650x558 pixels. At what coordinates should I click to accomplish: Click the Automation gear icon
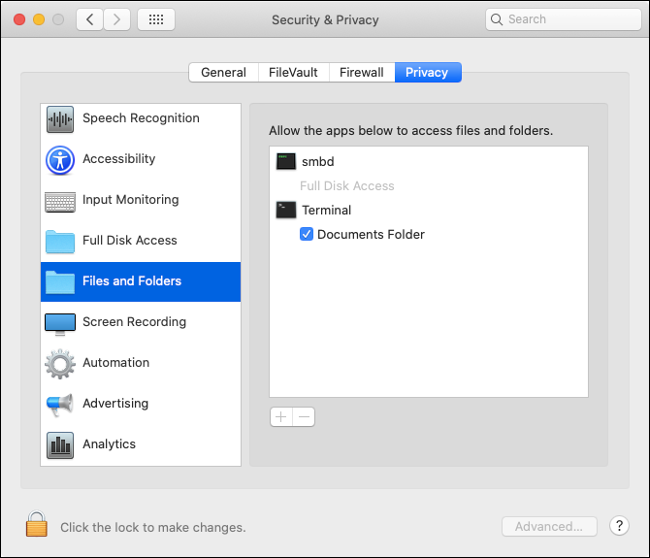pyautogui.click(x=60, y=364)
